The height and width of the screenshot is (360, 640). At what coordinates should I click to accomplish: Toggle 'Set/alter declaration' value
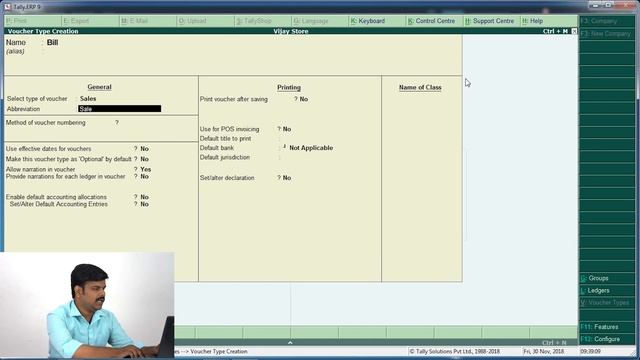click(x=287, y=178)
